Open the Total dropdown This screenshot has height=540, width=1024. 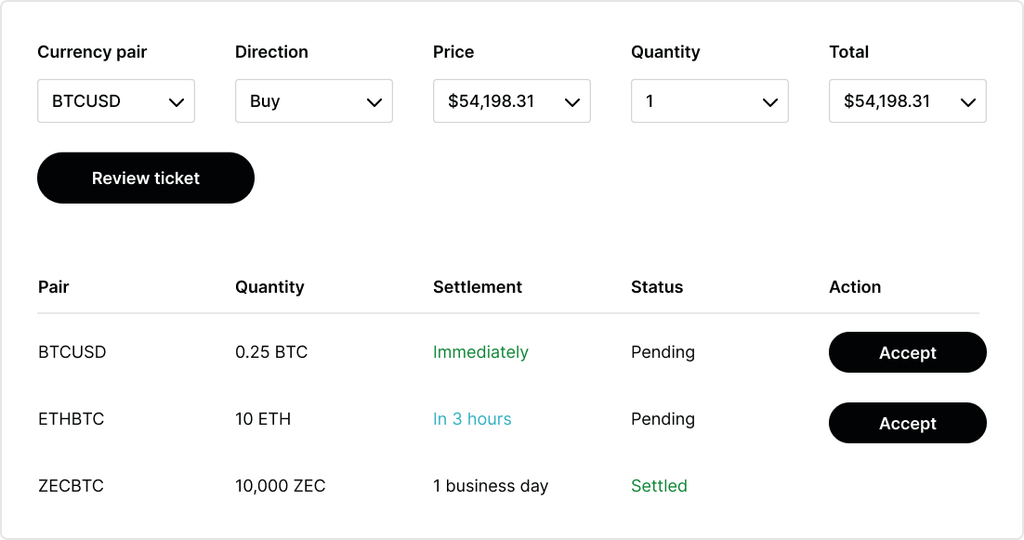(908, 101)
